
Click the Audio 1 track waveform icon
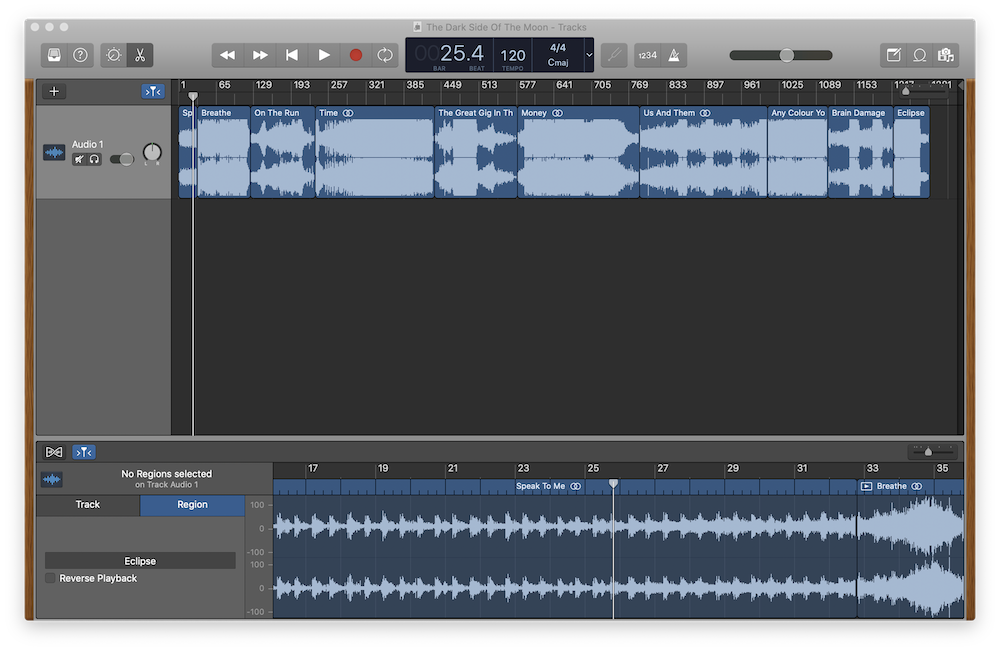pos(54,152)
